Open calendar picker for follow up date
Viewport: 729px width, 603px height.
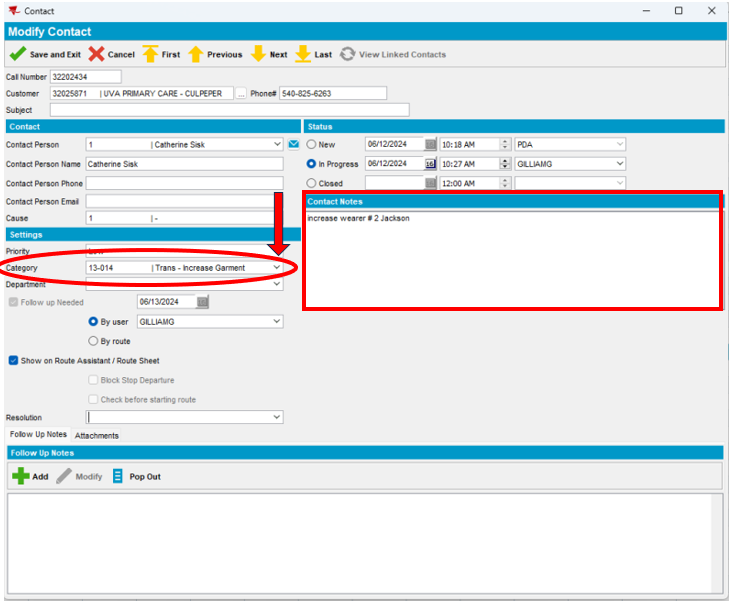[x=202, y=302]
